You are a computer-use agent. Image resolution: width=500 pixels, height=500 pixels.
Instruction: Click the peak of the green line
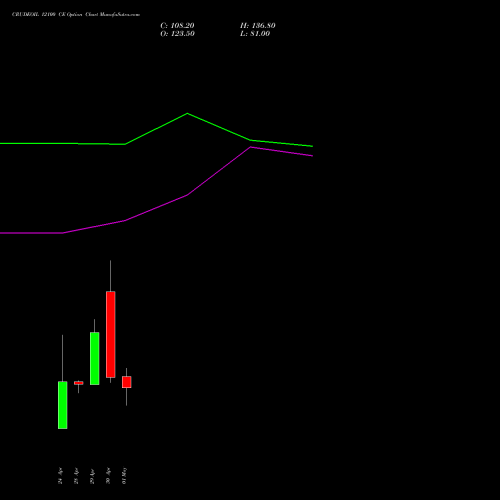coord(187,114)
